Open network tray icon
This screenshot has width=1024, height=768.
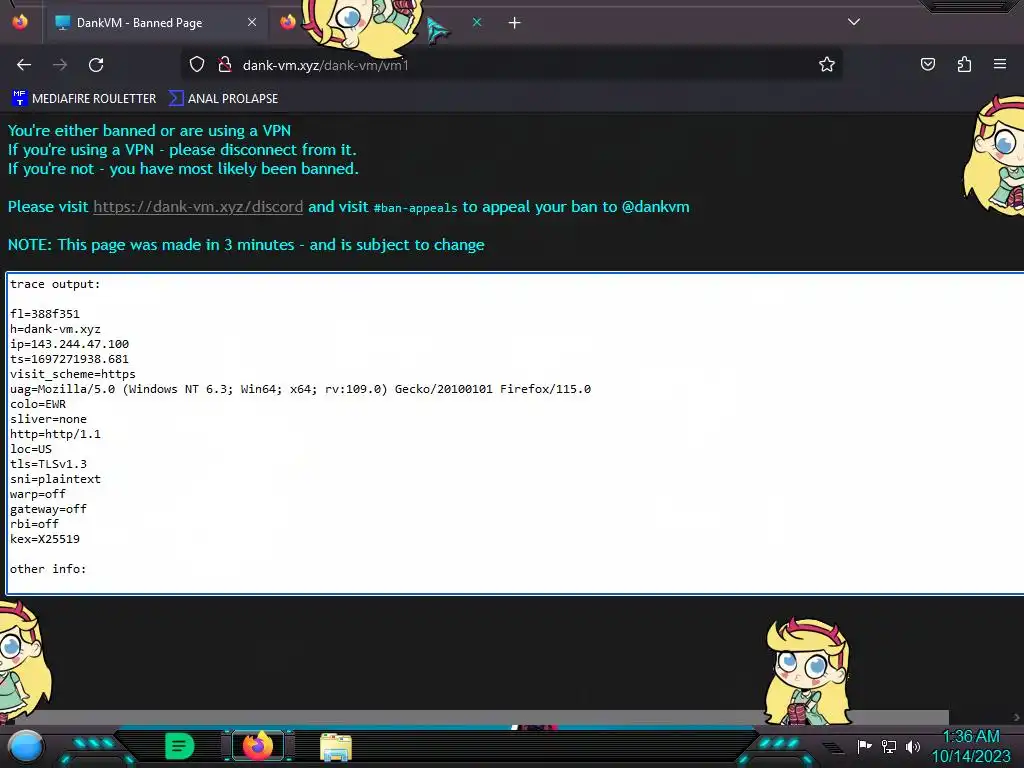pos(888,746)
